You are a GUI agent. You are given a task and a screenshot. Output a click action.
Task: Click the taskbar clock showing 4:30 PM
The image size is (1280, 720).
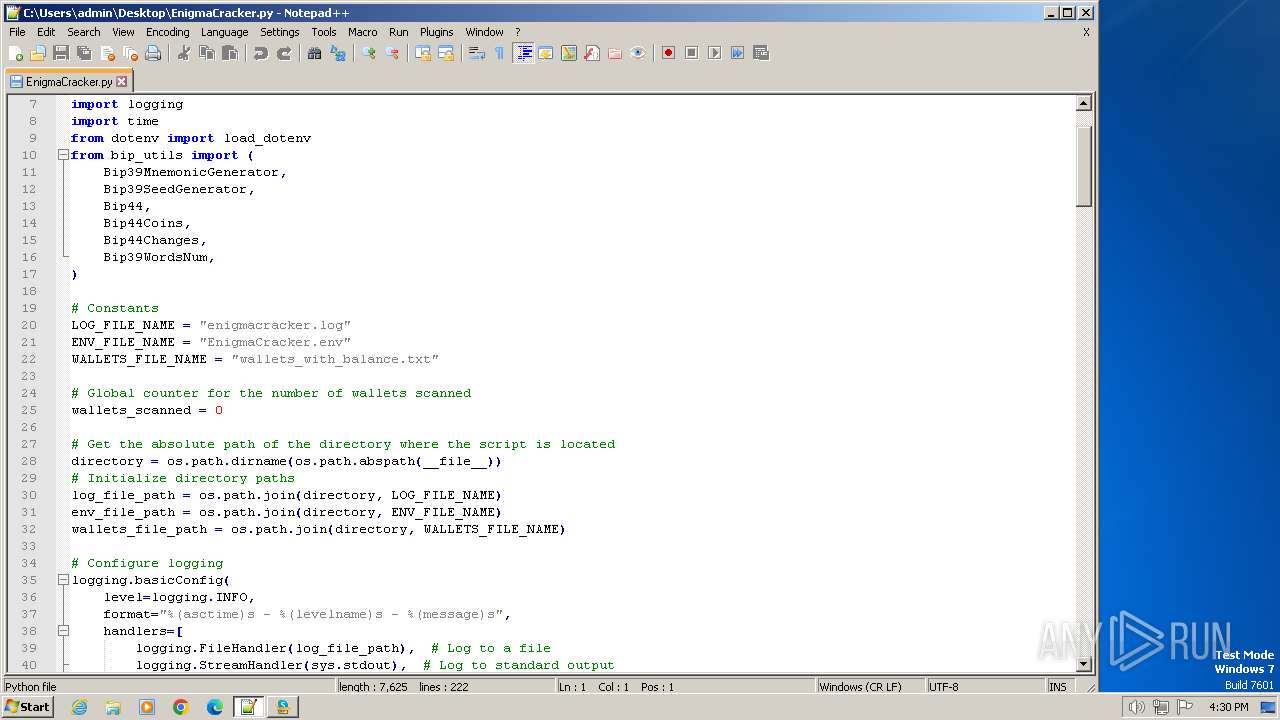[1228, 707]
